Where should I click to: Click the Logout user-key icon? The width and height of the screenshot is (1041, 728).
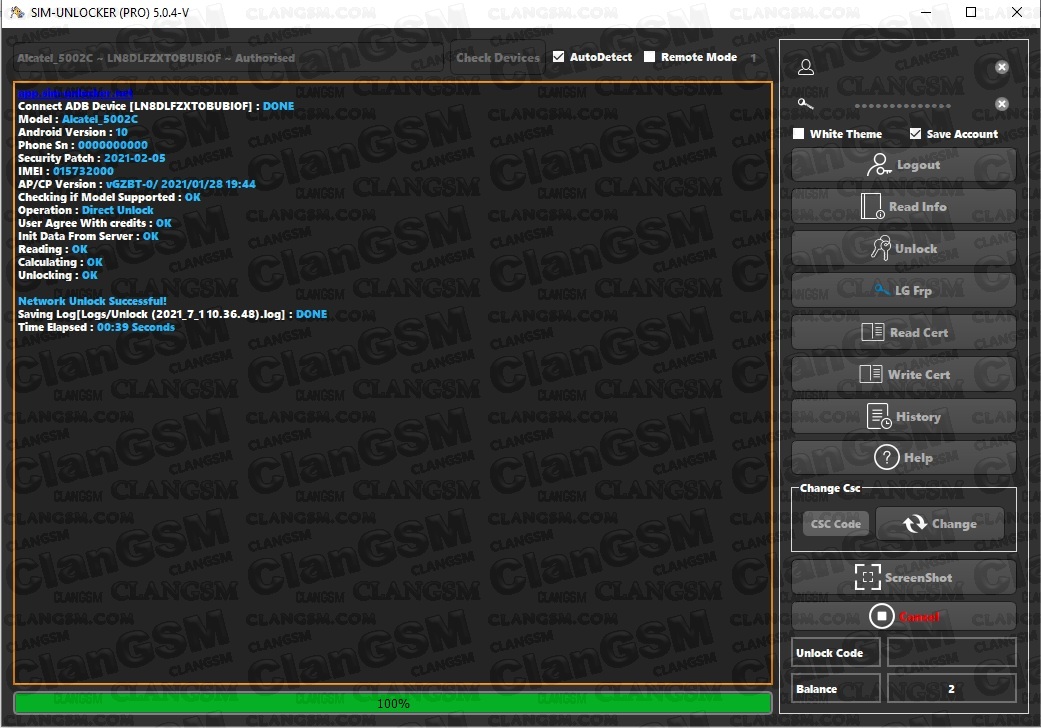[x=878, y=165]
